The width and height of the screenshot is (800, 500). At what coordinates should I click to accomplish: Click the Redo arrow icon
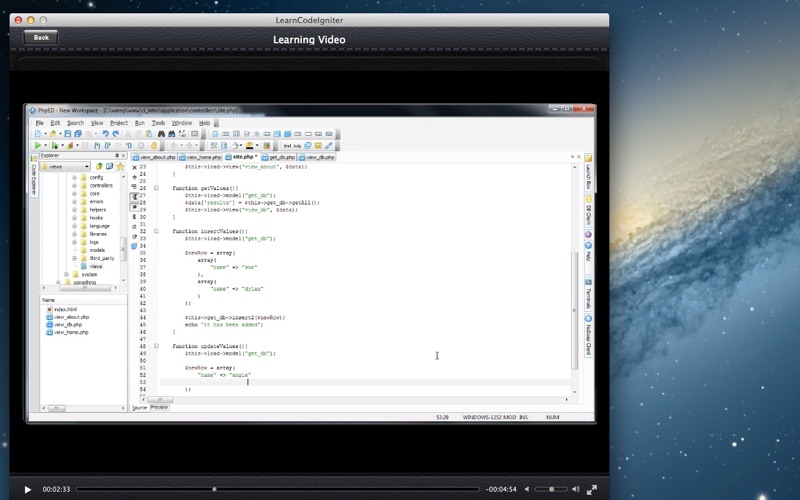pos(116,134)
